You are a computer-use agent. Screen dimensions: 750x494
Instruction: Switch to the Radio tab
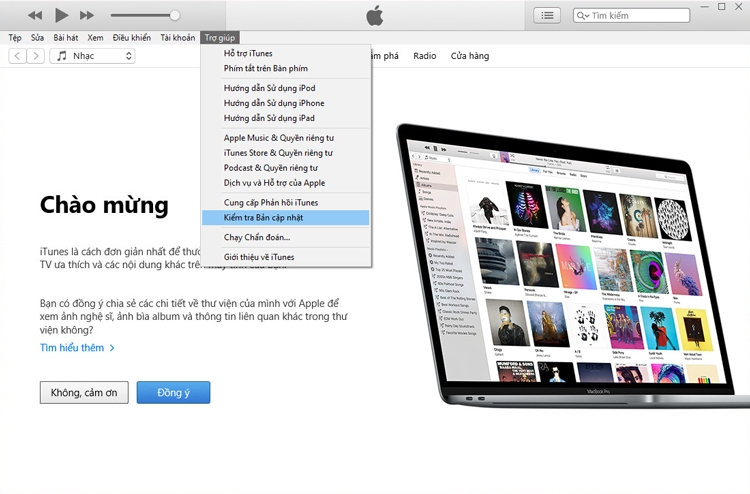pyautogui.click(x=425, y=56)
